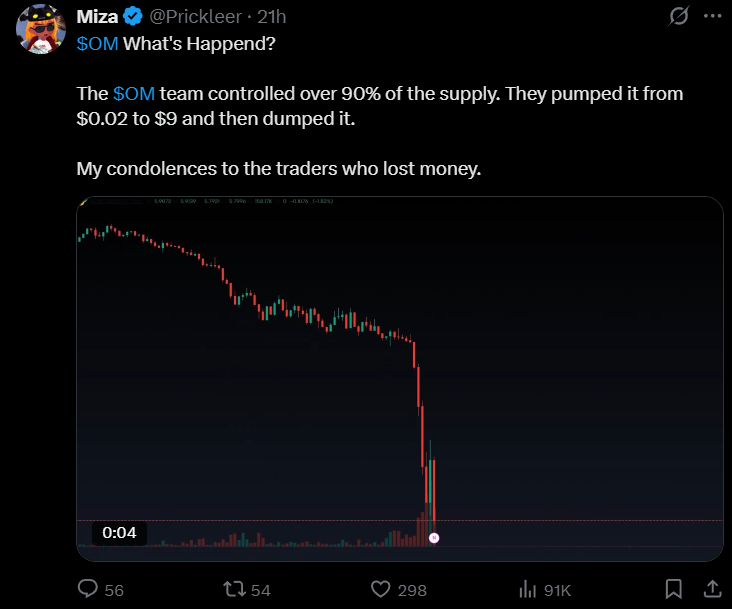Click the 54 reposts count

pos(260,590)
